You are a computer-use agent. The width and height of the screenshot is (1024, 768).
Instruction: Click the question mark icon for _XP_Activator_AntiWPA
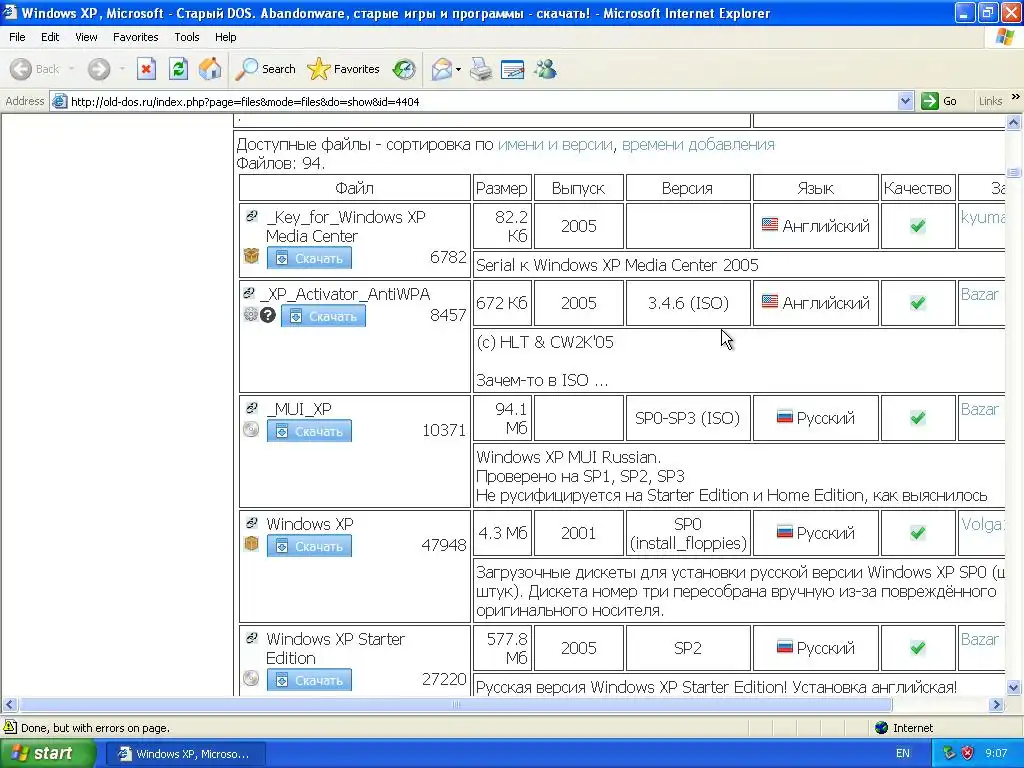[268, 315]
